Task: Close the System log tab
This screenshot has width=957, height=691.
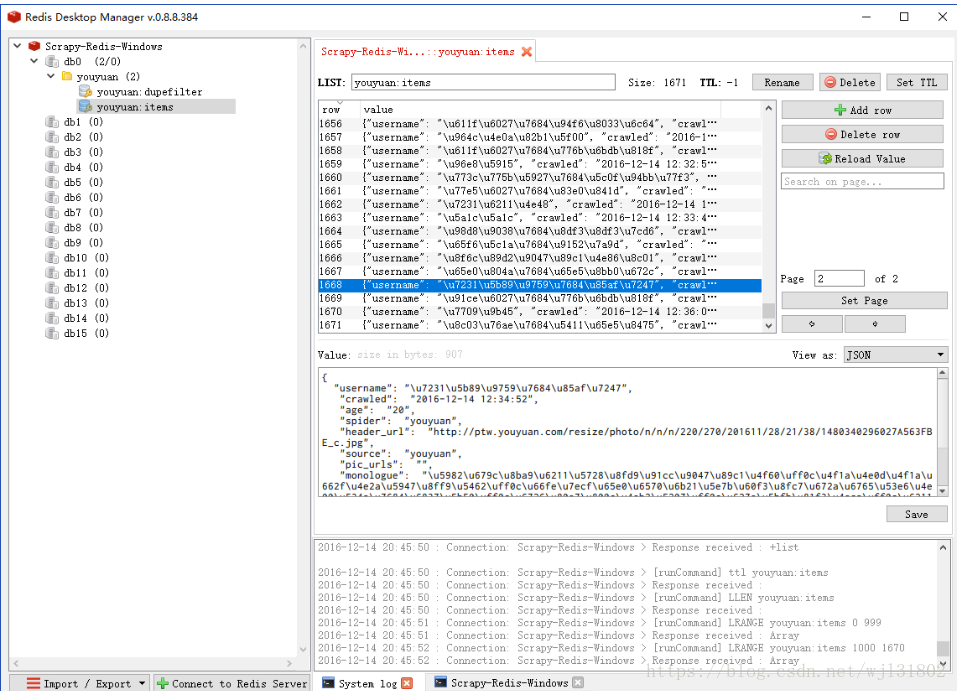Action: 407,683
